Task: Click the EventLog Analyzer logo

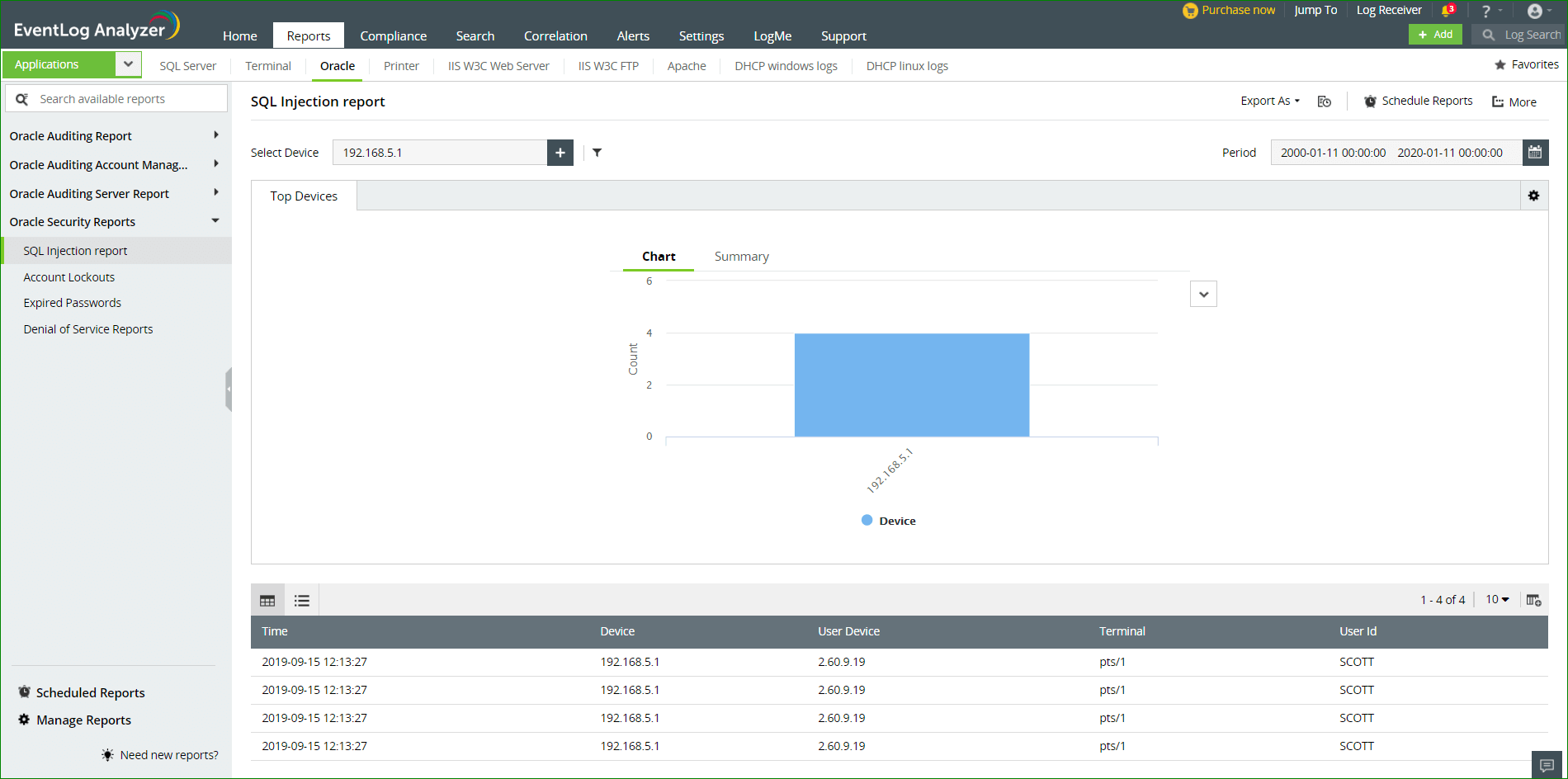Action: pos(97,26)
